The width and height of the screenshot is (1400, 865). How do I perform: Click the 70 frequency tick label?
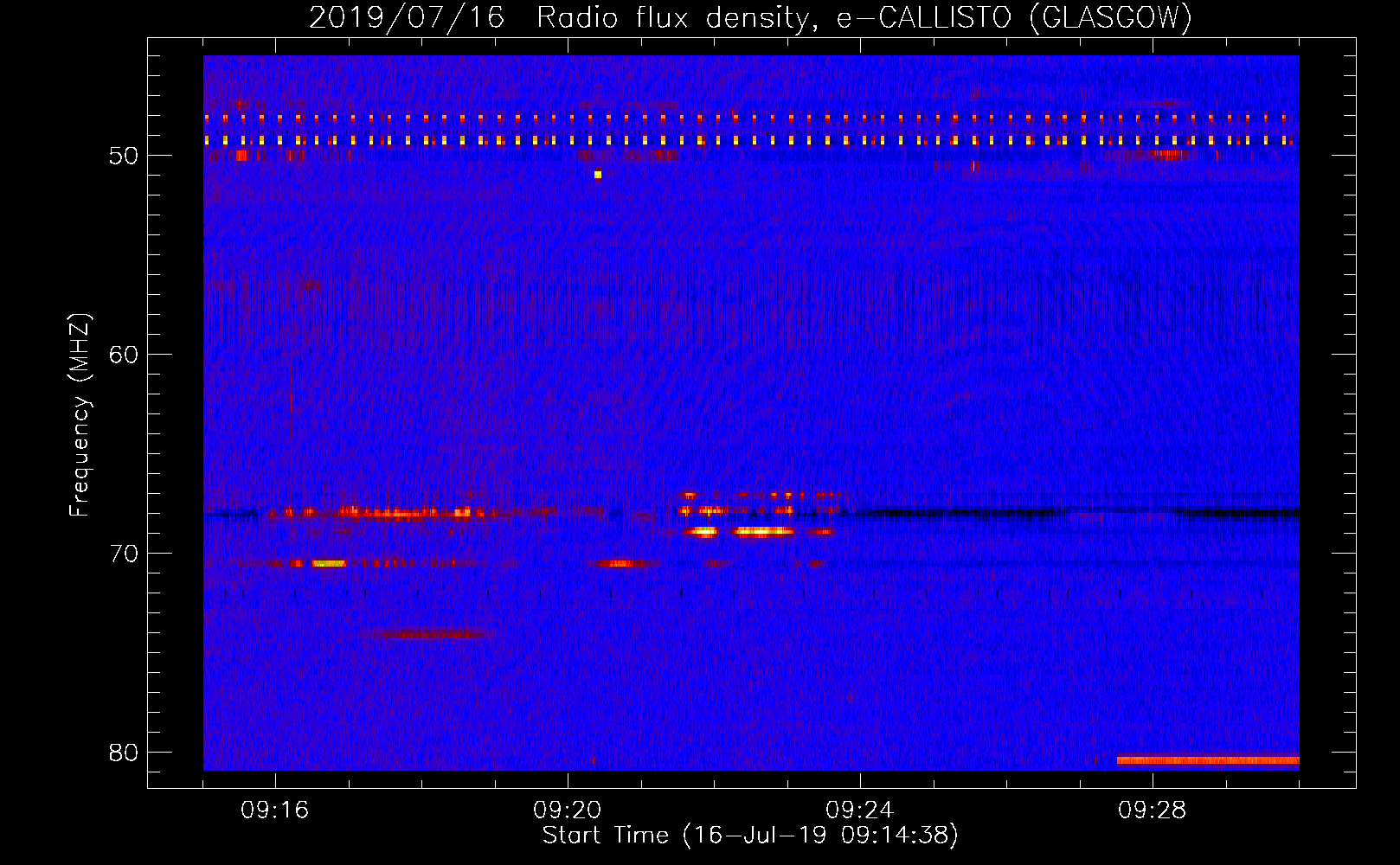click(125, 554)
